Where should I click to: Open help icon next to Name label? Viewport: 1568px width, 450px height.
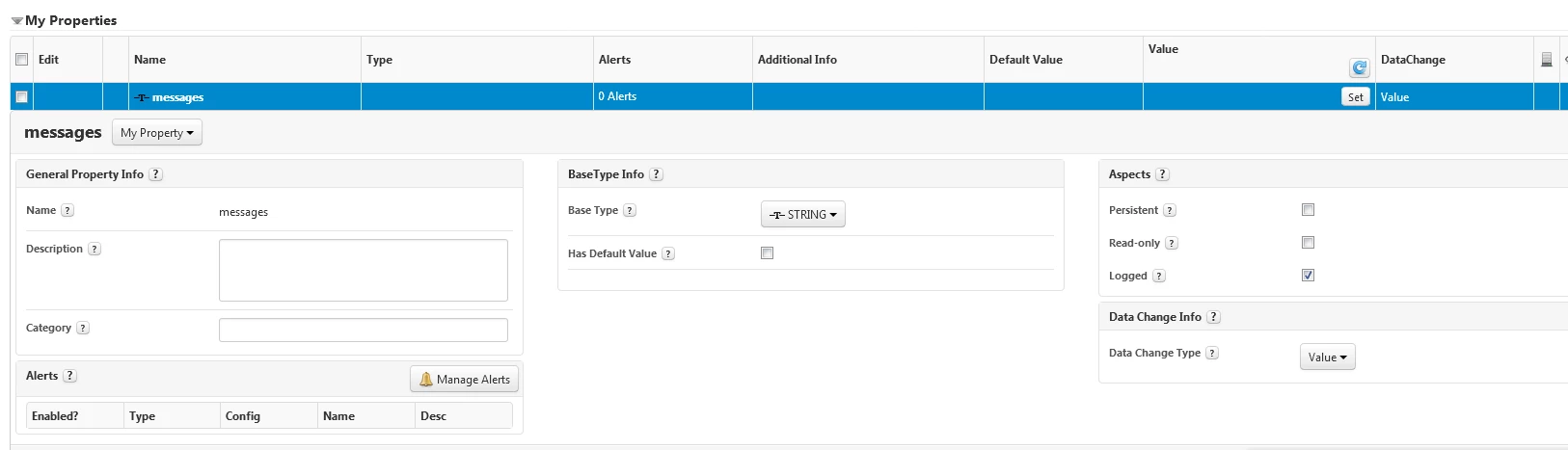[x=68, y=210]
